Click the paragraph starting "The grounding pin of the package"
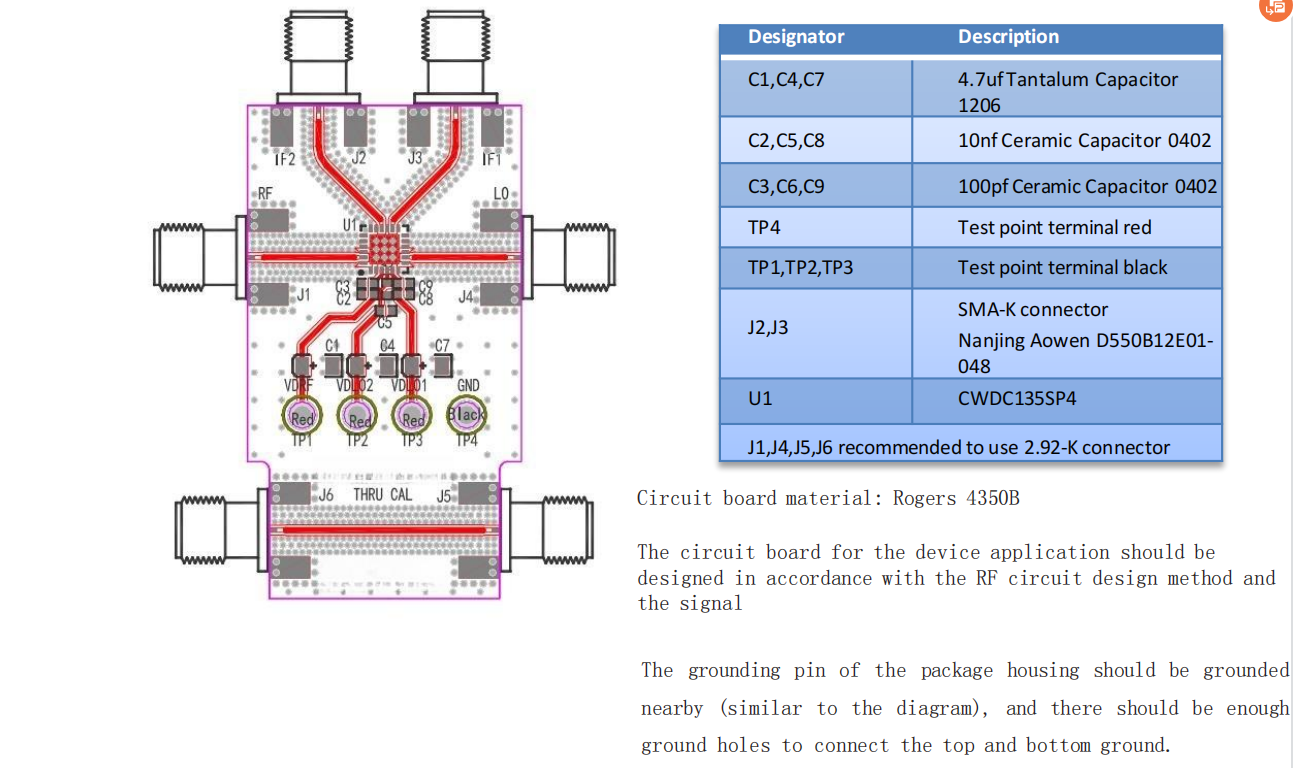The width and height of the screenshot is (1293, 768). point(965,708)
